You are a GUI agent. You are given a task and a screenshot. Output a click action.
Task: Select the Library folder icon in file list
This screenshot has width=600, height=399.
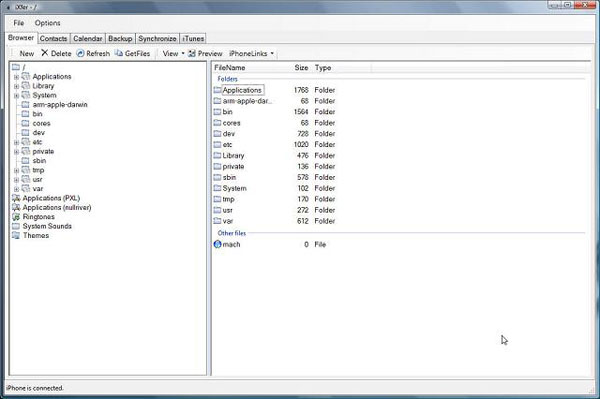coord(217,155)
